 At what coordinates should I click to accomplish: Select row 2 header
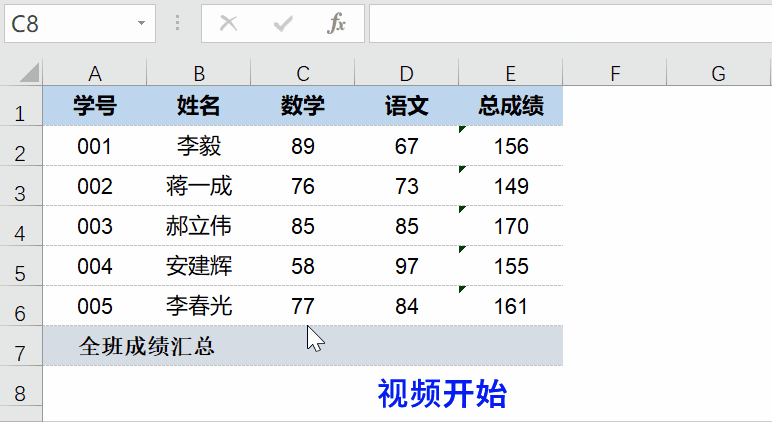click(x=21, y=146)
